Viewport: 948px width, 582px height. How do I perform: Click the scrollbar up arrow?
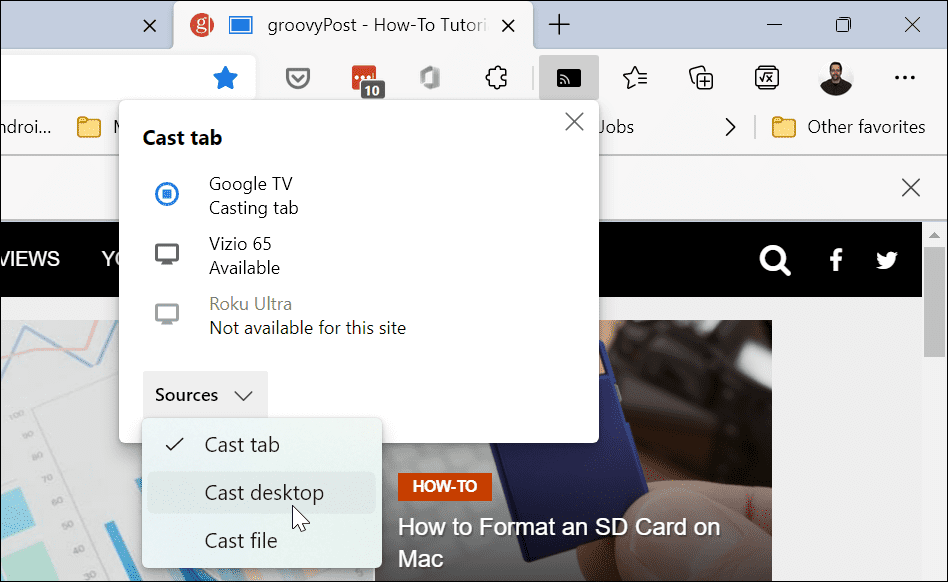point(935,234)
